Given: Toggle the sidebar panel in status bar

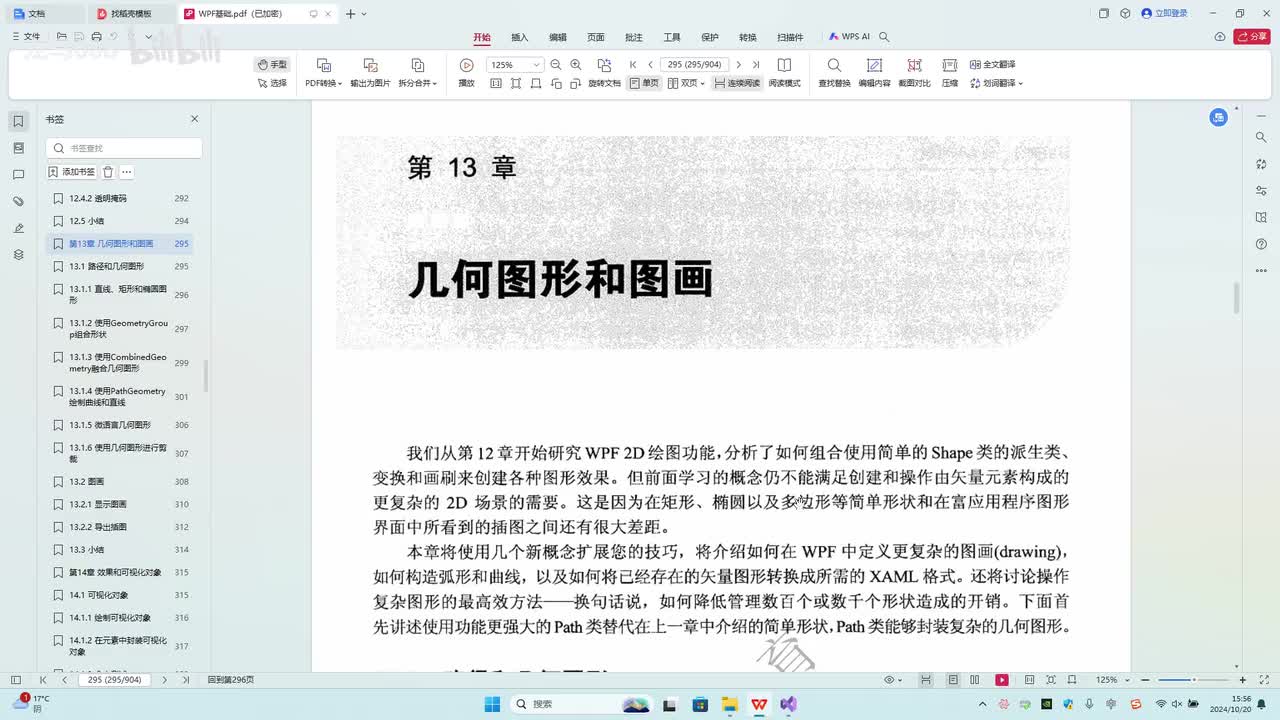Looking at the screenshot, I should coord(17,680).
